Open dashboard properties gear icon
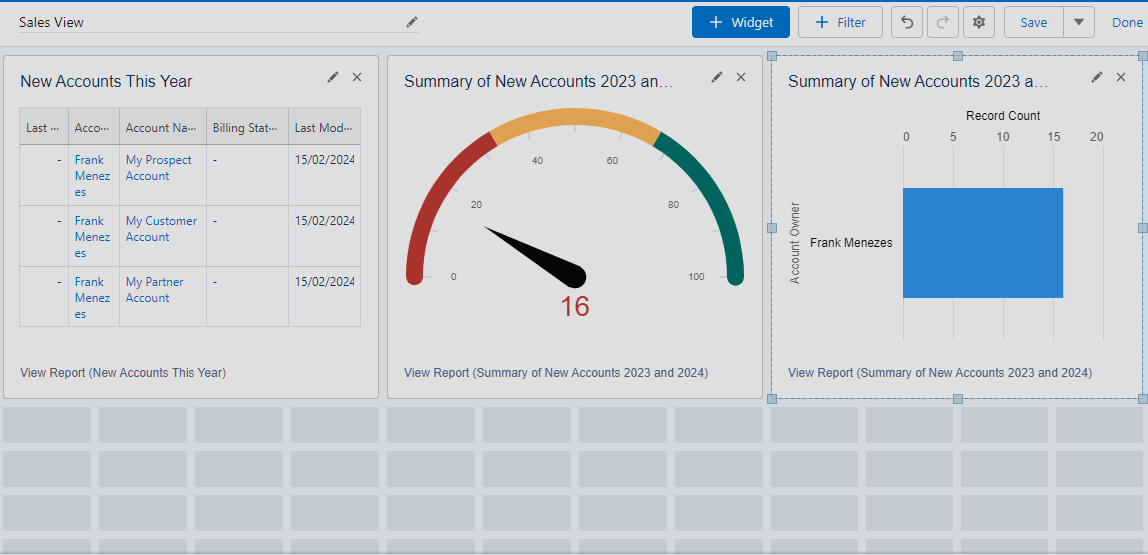This screenshot has width=1148, height=555. click(979, 22)
